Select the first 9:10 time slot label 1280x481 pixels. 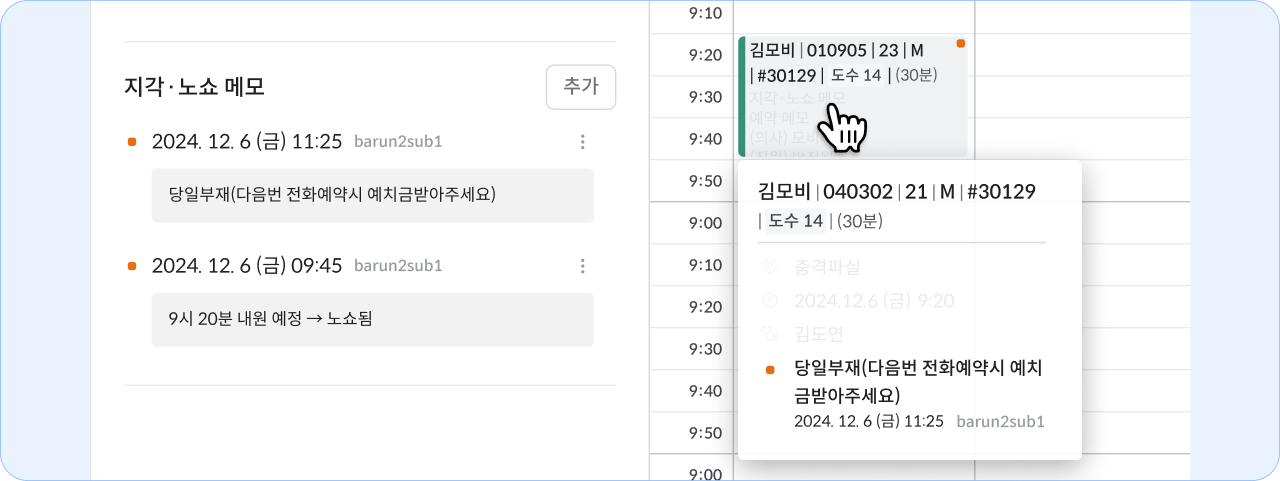[x=705, y=13]
